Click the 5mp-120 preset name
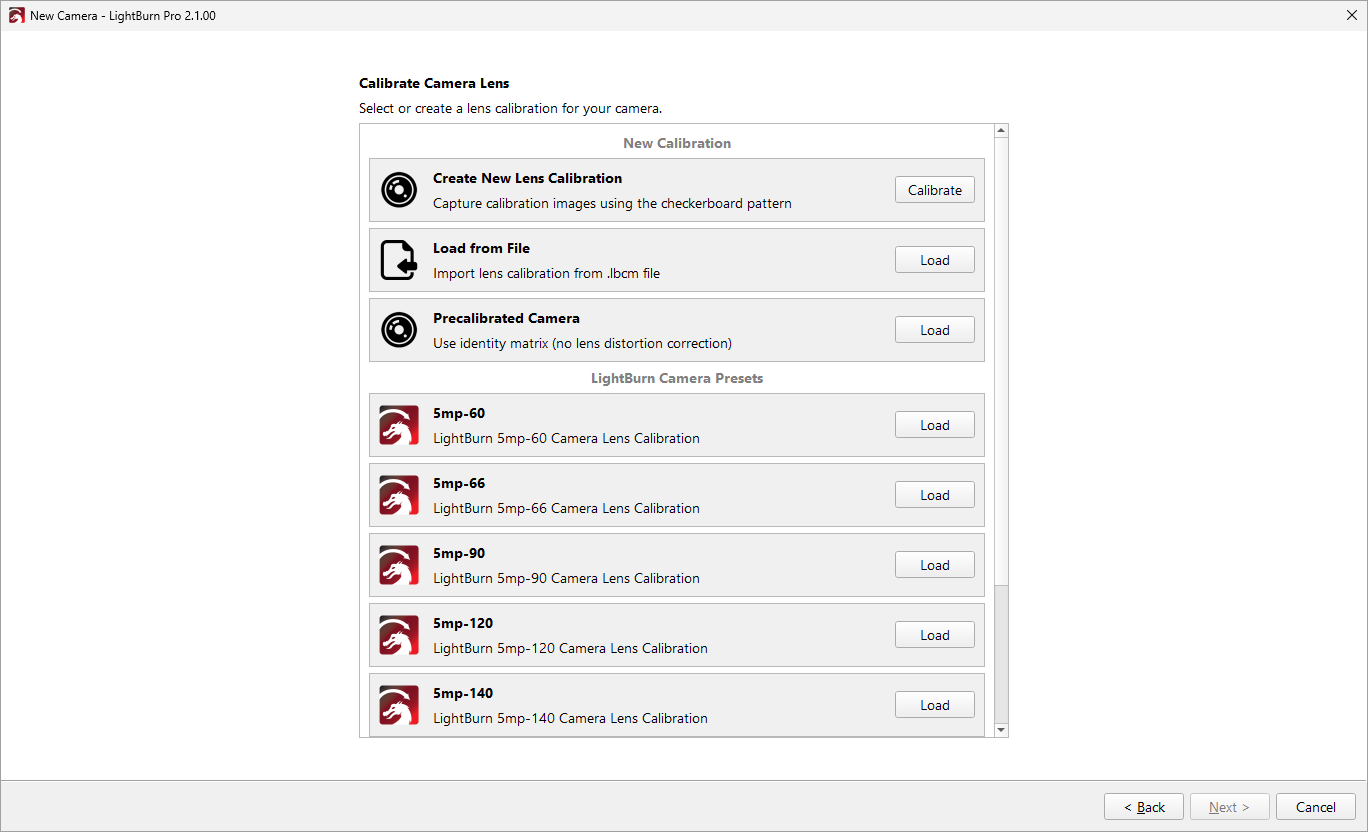This screenshot has height=832, width=1368. click(463, 623)
